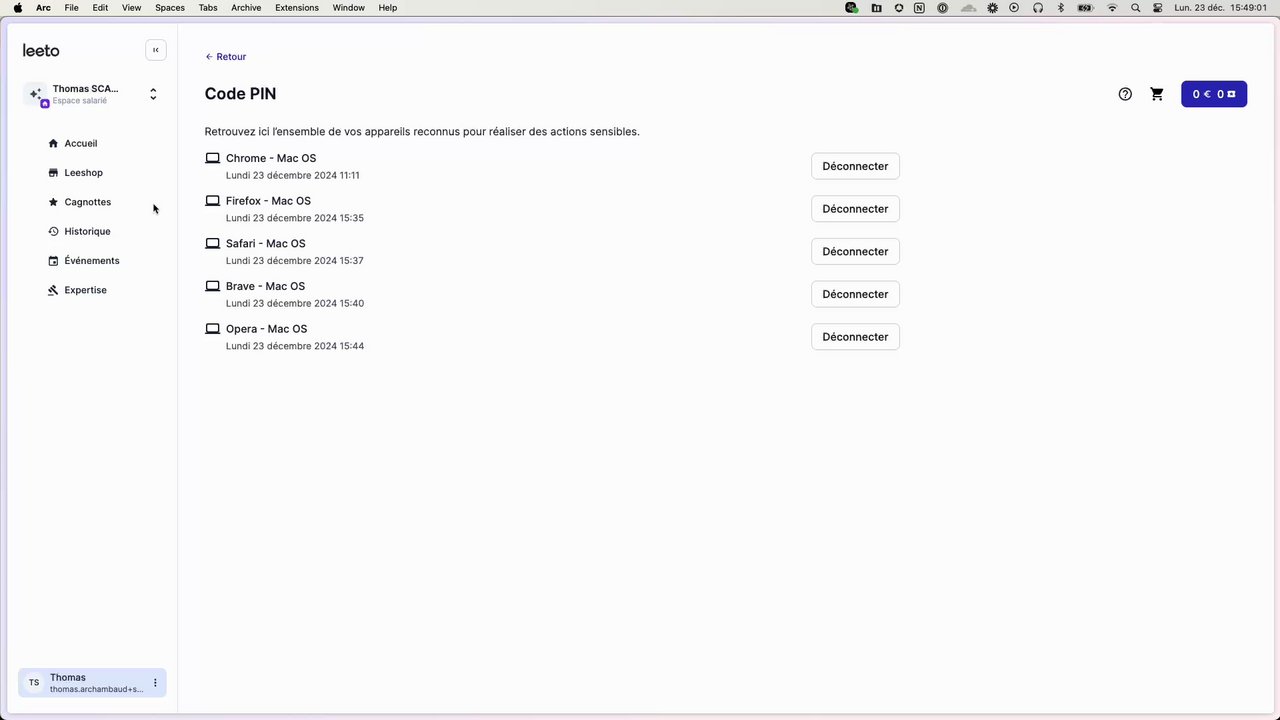Click the Retour back link
1280x720 pixels.
pos(226,57)
